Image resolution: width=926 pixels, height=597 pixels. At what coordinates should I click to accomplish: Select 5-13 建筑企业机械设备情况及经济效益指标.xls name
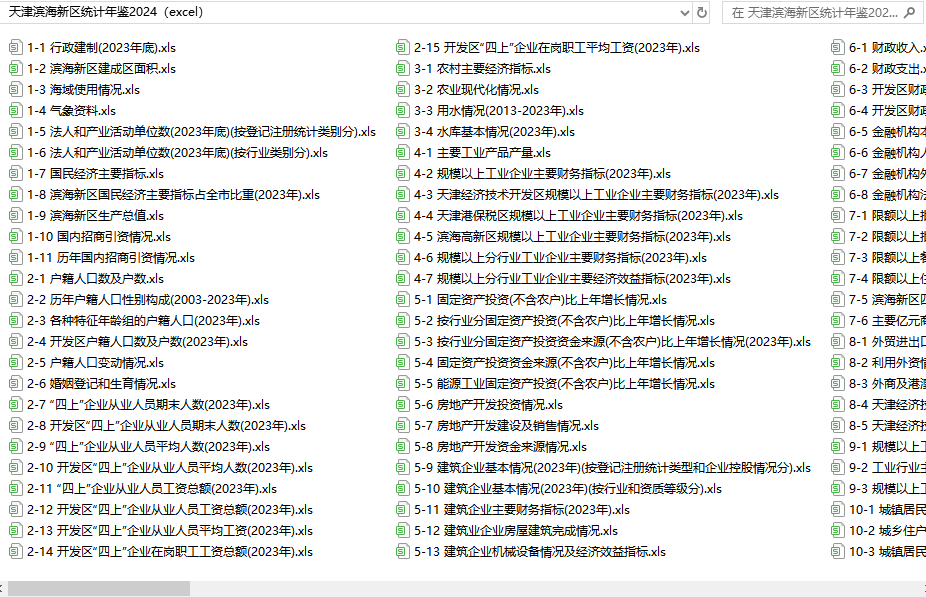point(539,552)
